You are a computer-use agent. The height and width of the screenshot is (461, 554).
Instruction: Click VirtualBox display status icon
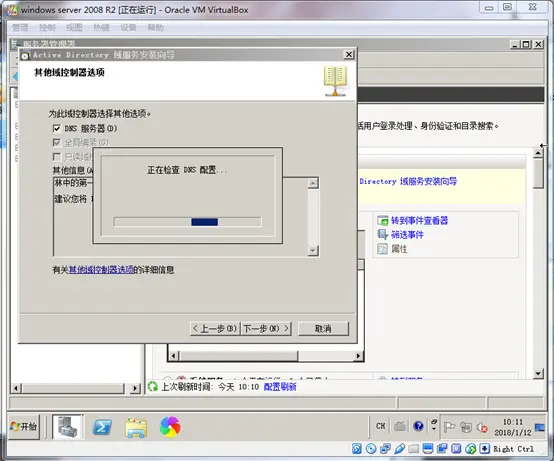[428, 449]
